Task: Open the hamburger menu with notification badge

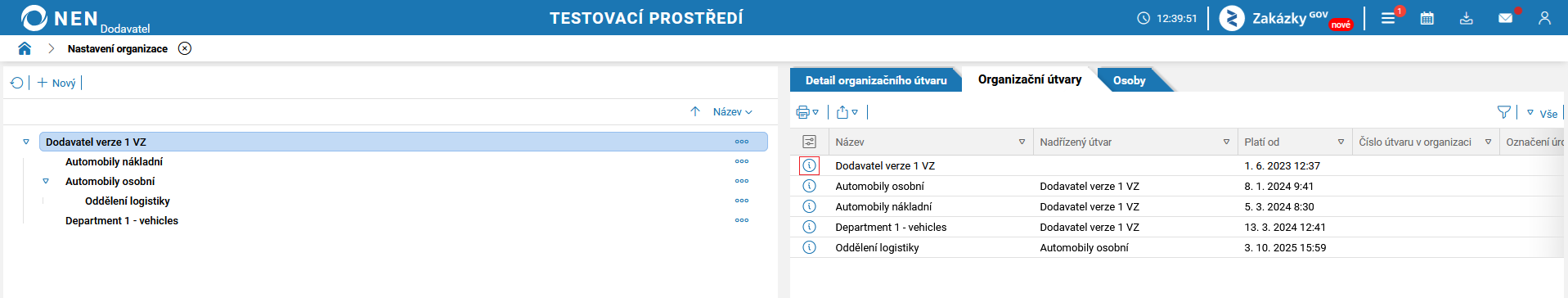Action: (x=1388, y=18)
